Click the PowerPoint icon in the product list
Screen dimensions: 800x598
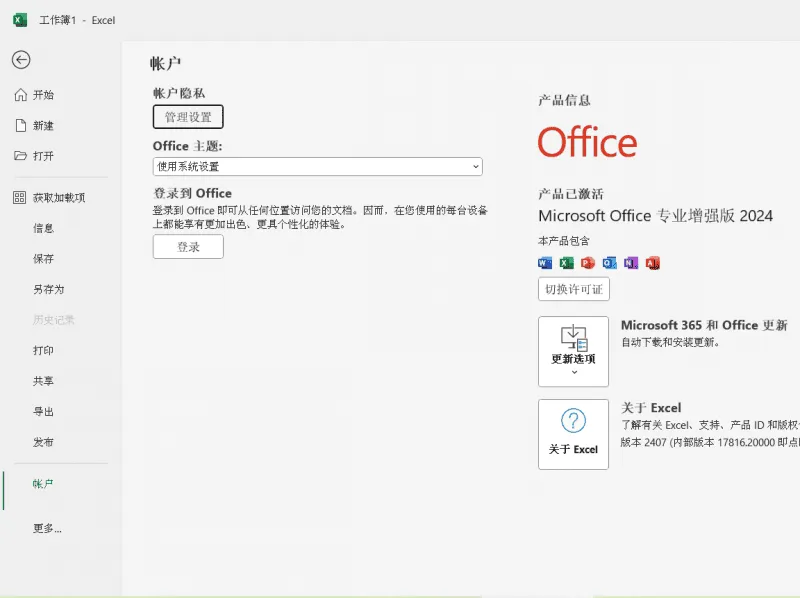point(587,263)
